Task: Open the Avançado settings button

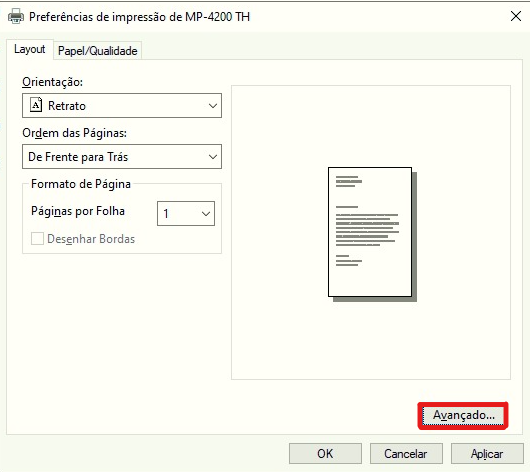Action: (463, 415)
